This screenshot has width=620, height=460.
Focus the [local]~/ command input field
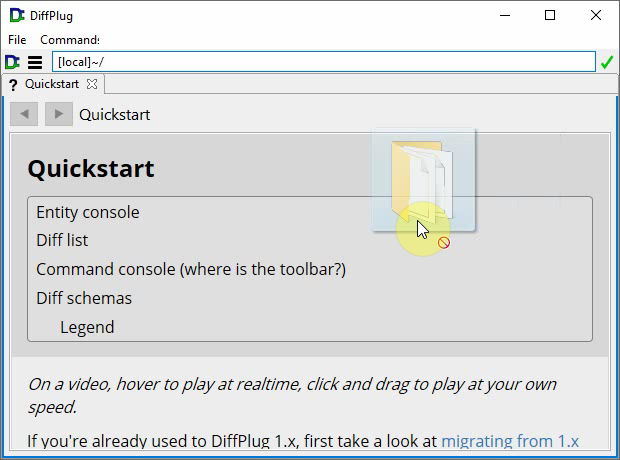tap(323, 62)
